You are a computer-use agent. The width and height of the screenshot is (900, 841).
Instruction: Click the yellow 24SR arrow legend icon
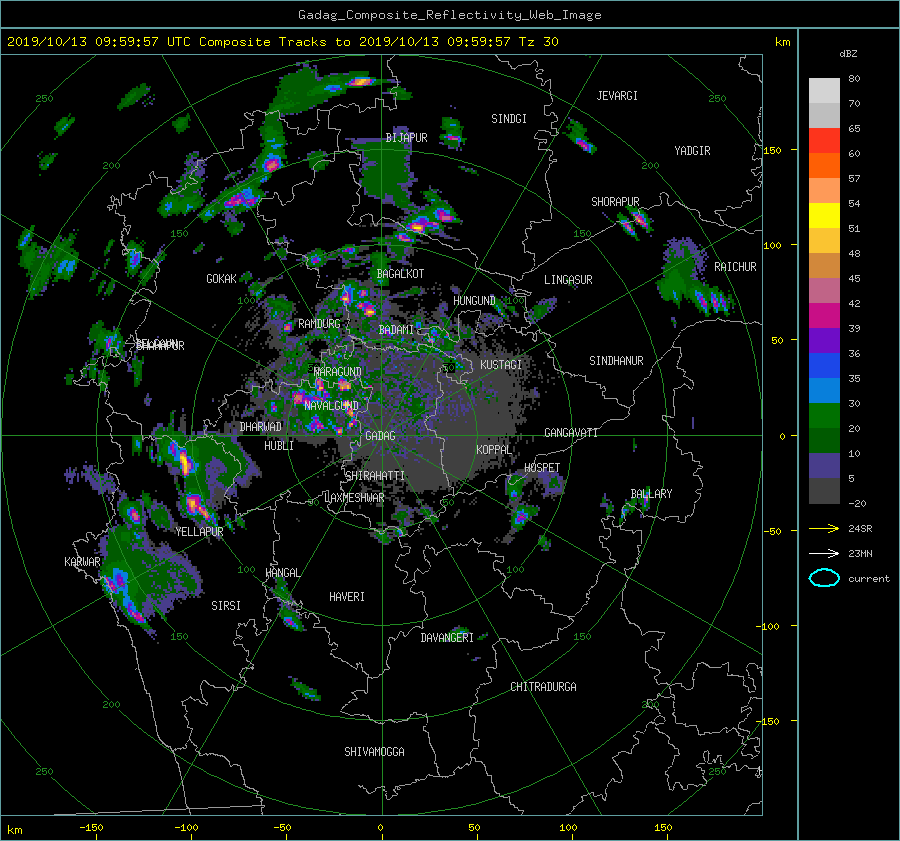(x=824, y=528)
